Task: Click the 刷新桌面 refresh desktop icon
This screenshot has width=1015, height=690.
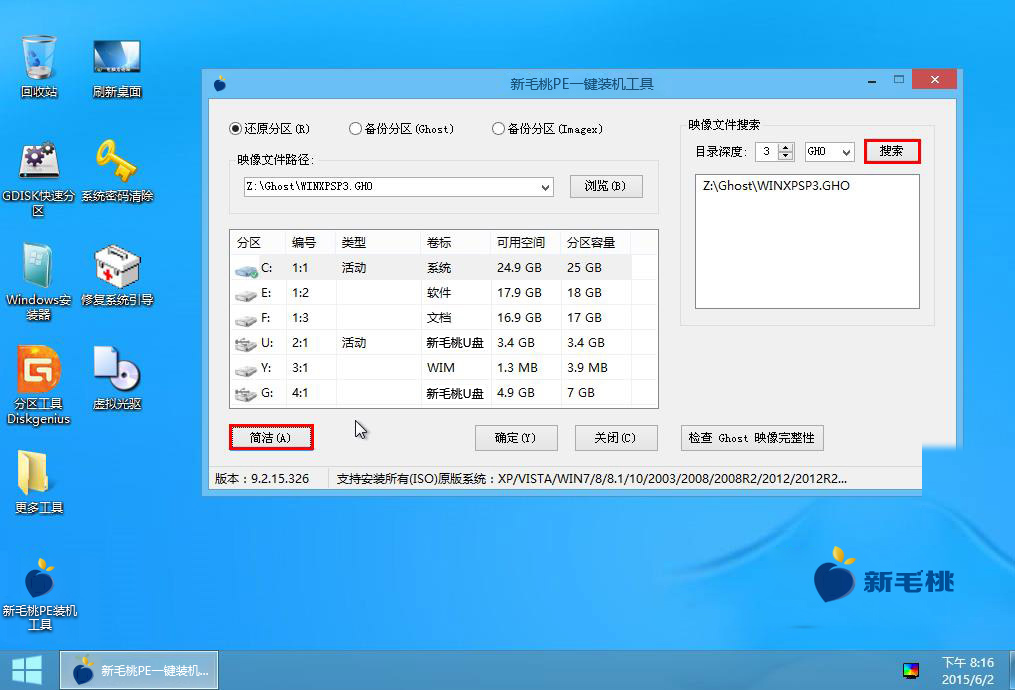Action: pyautogui.click(x=117, y=67)
